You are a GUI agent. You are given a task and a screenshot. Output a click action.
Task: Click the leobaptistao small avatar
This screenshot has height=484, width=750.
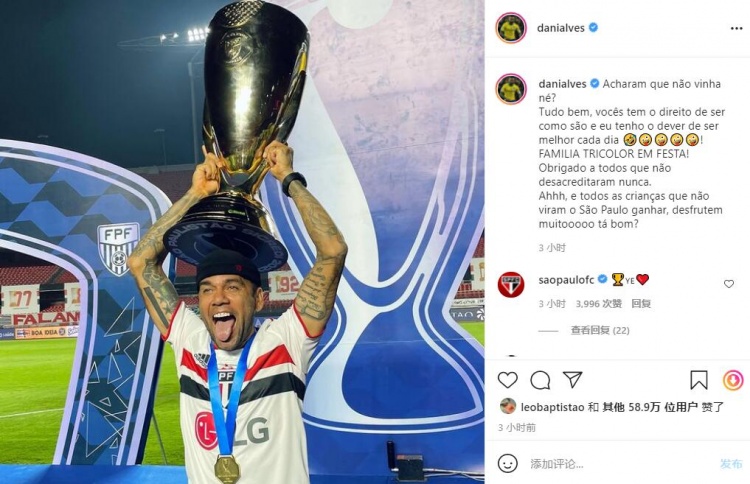click(508, 407)
